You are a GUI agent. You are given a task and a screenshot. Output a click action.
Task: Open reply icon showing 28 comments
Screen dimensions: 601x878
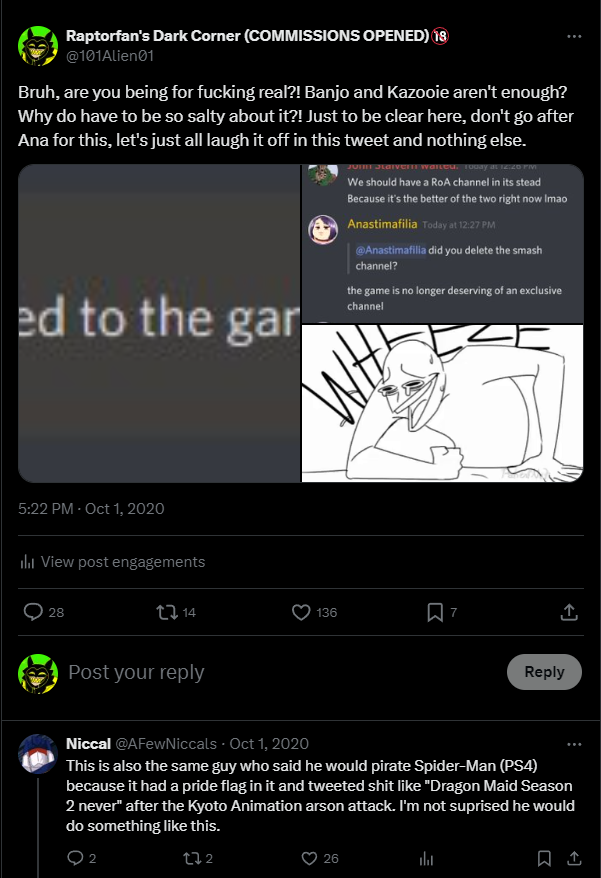pyautogui.click(x=34, y=612)
